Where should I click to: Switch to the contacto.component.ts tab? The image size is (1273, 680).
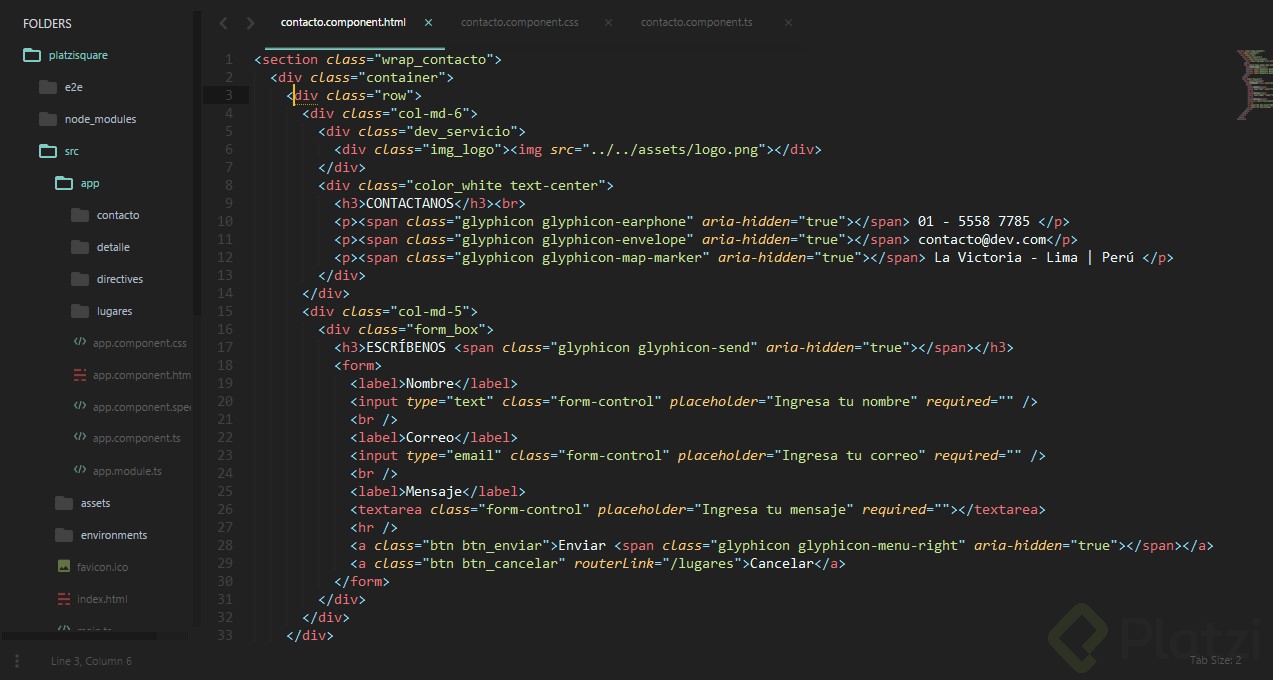coord(696,21)
